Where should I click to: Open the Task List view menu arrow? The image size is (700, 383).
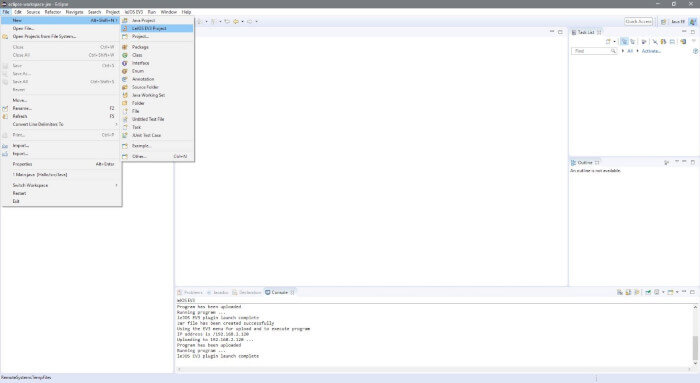click(694, 42)
